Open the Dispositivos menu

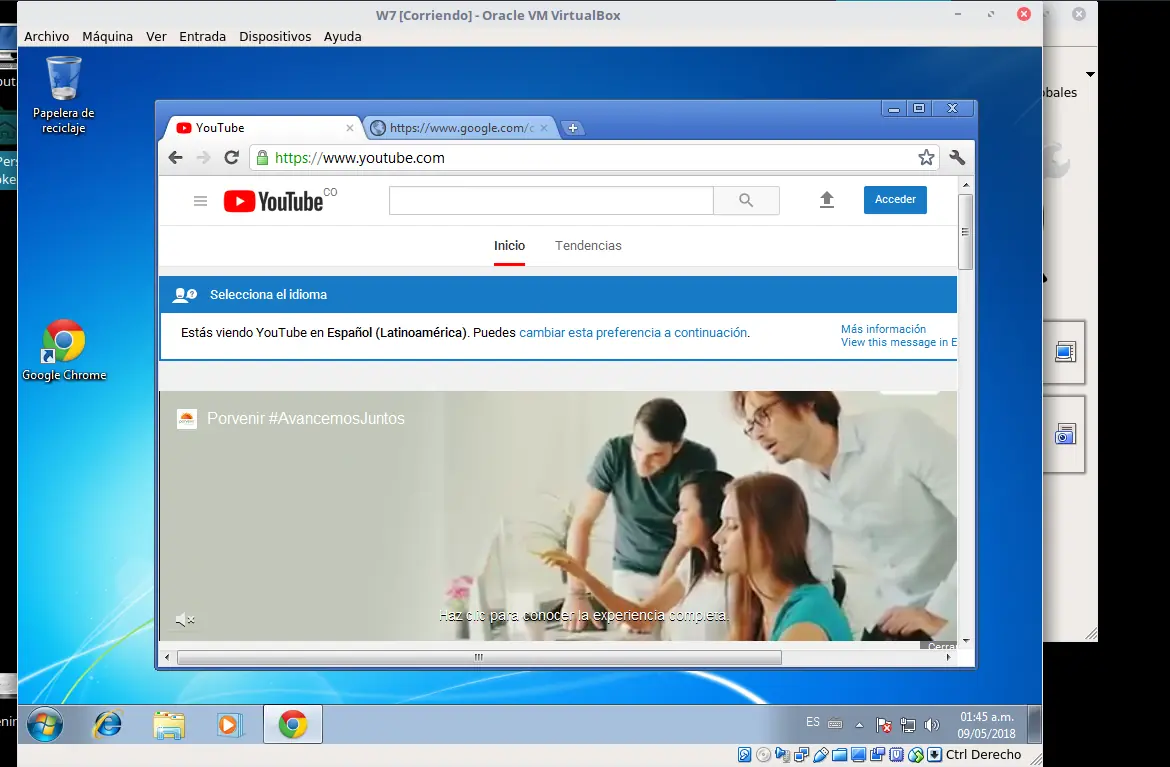(x=275, y=37)
